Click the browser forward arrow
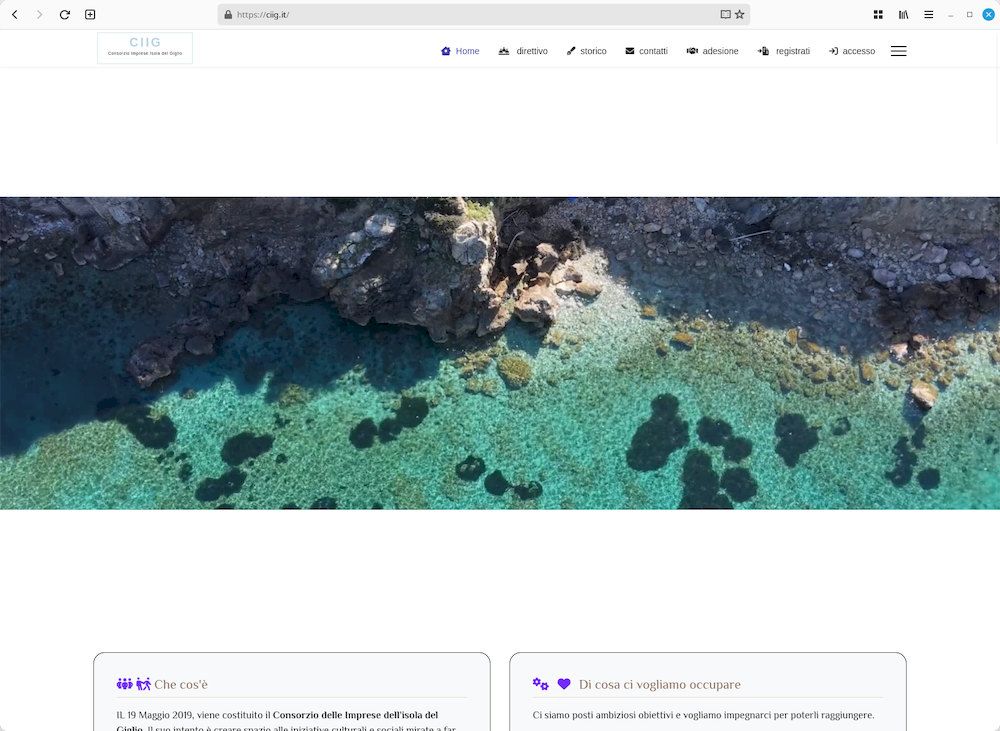The height and width of the screenshot is (731, 1000). pos(40,15)
